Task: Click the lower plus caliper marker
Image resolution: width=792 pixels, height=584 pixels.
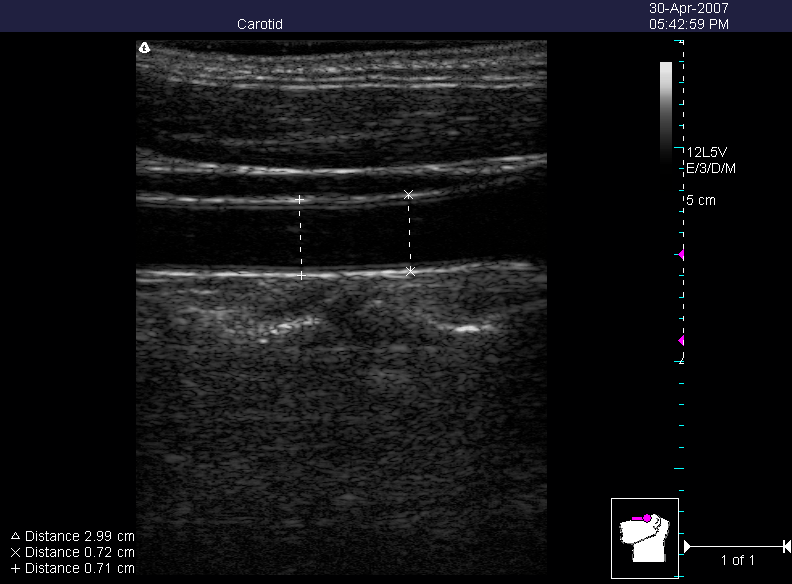Action: coord(301,275)
